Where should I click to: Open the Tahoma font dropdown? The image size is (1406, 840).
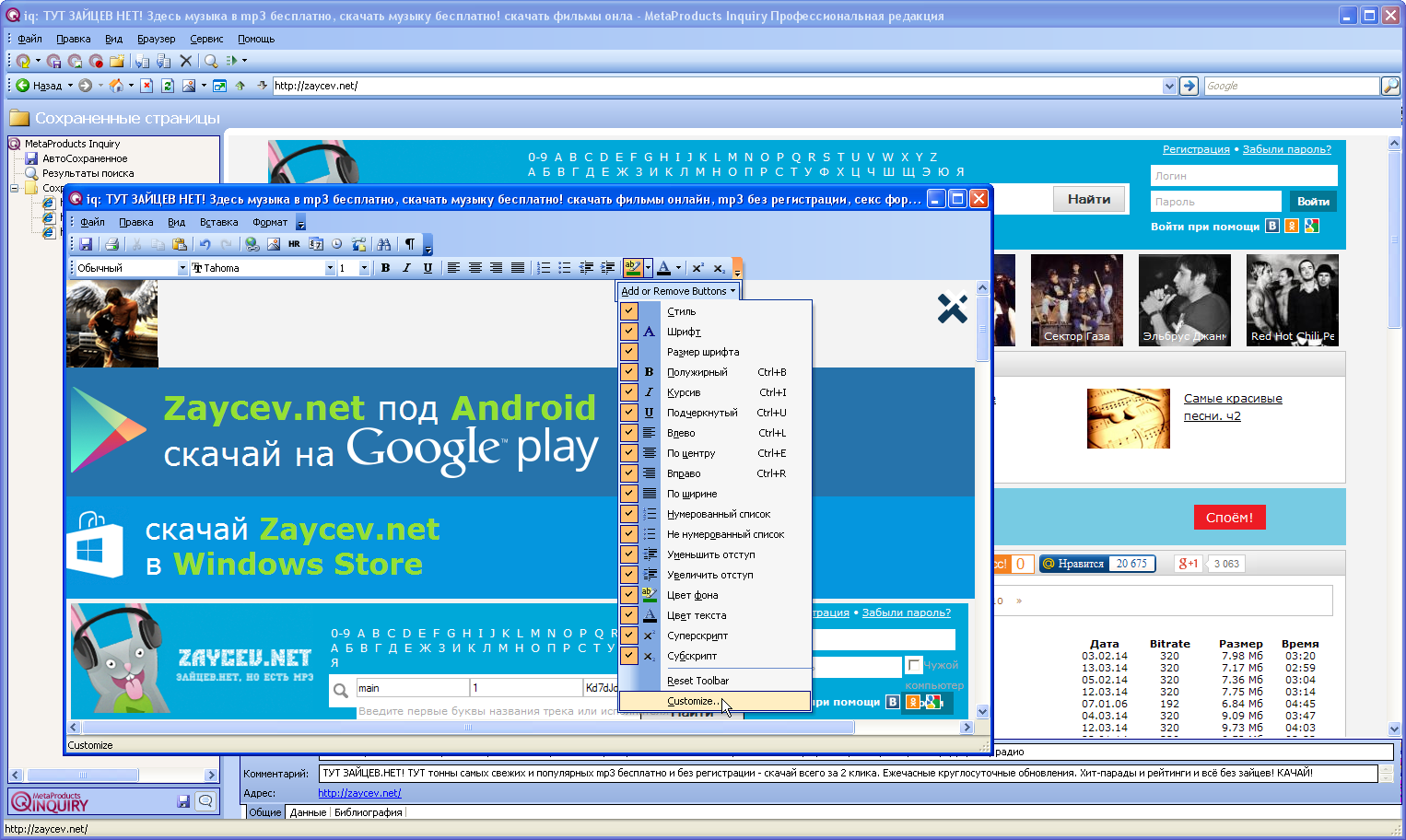(x=330, y=268)
